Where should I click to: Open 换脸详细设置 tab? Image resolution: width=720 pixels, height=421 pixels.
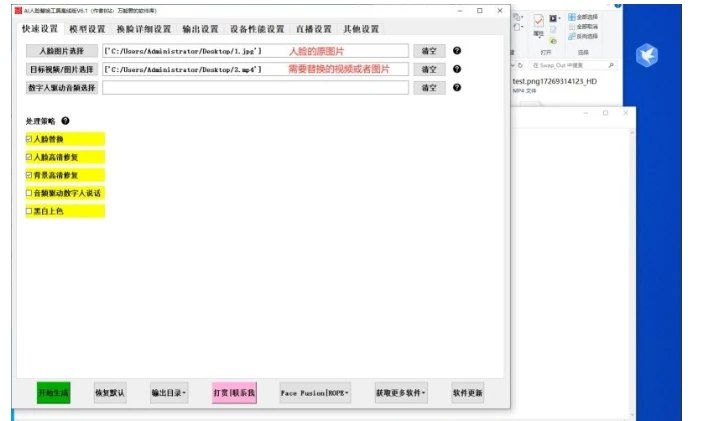click(144, 29)
